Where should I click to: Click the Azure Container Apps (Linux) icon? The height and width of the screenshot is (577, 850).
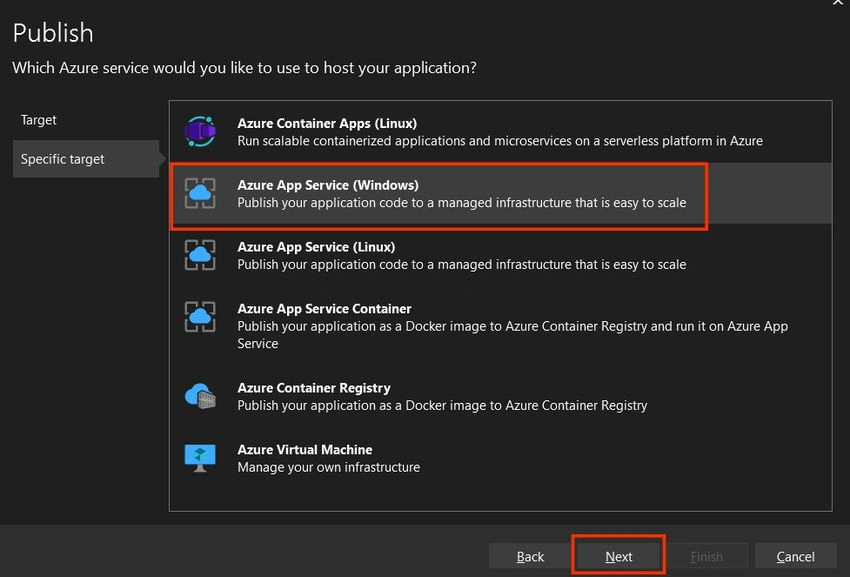click(x=200, y=131)
